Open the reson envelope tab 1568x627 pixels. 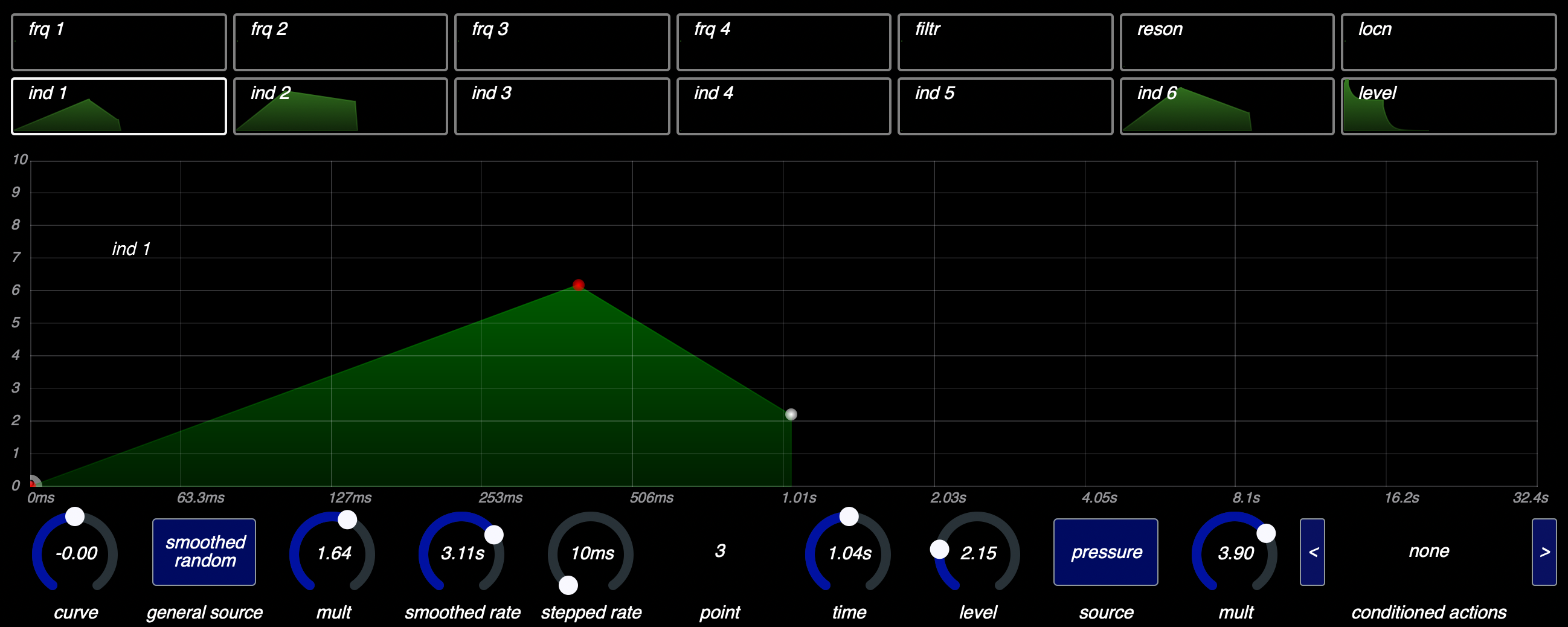click(x=1227, y=43)
